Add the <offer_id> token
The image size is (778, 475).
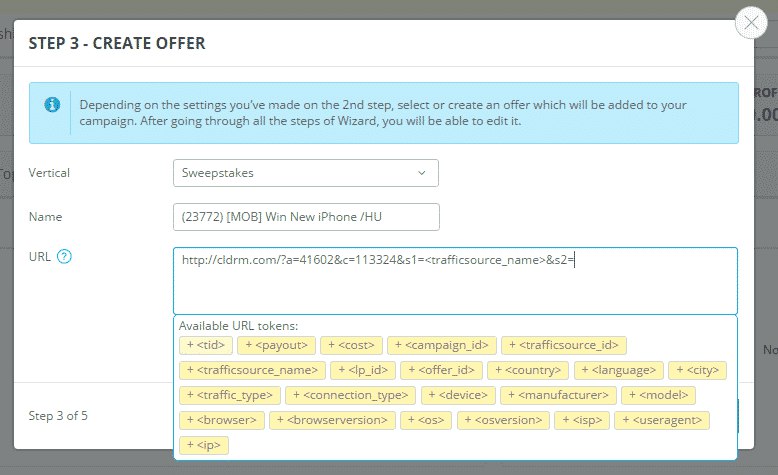click(x=439, y=370)
